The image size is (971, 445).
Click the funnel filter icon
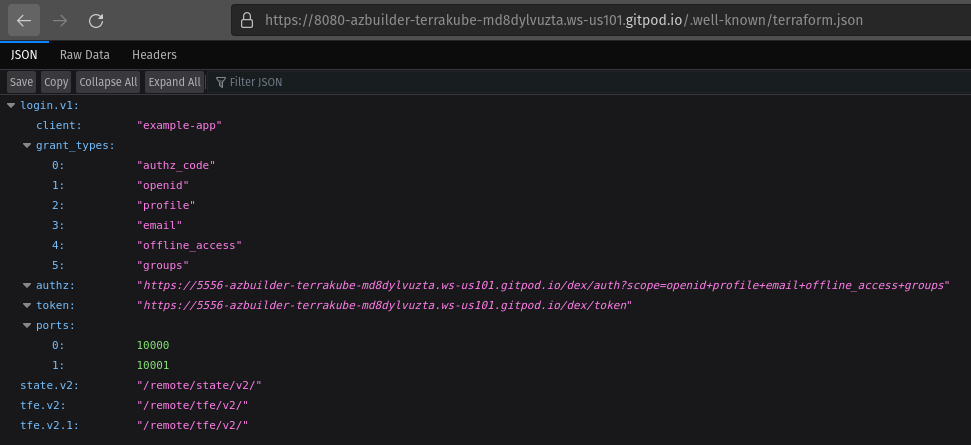[220, 82]
